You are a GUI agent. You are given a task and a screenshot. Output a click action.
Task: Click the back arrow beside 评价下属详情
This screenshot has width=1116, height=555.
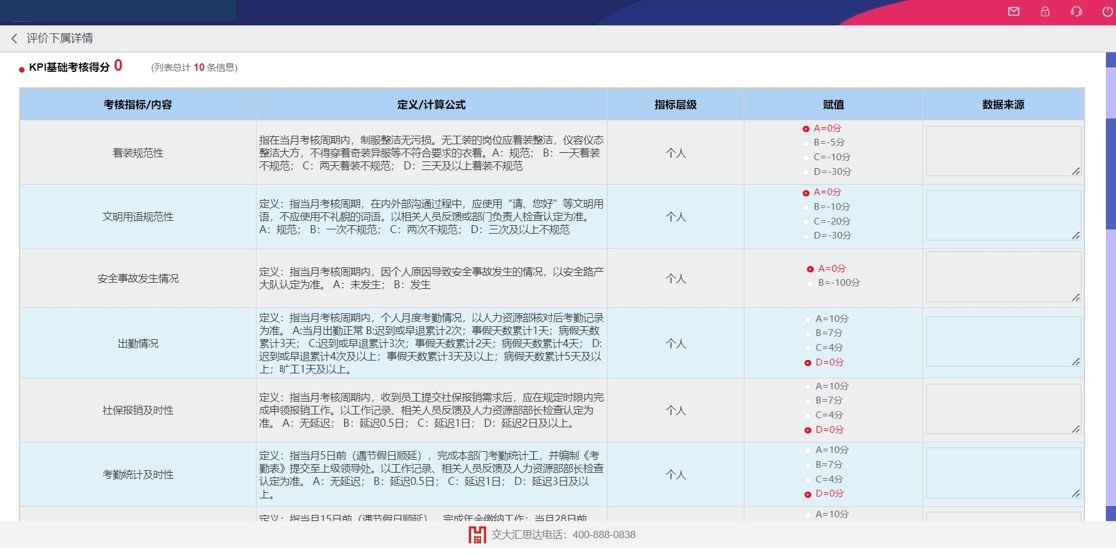pyautogui.click(x=14, y=38)
